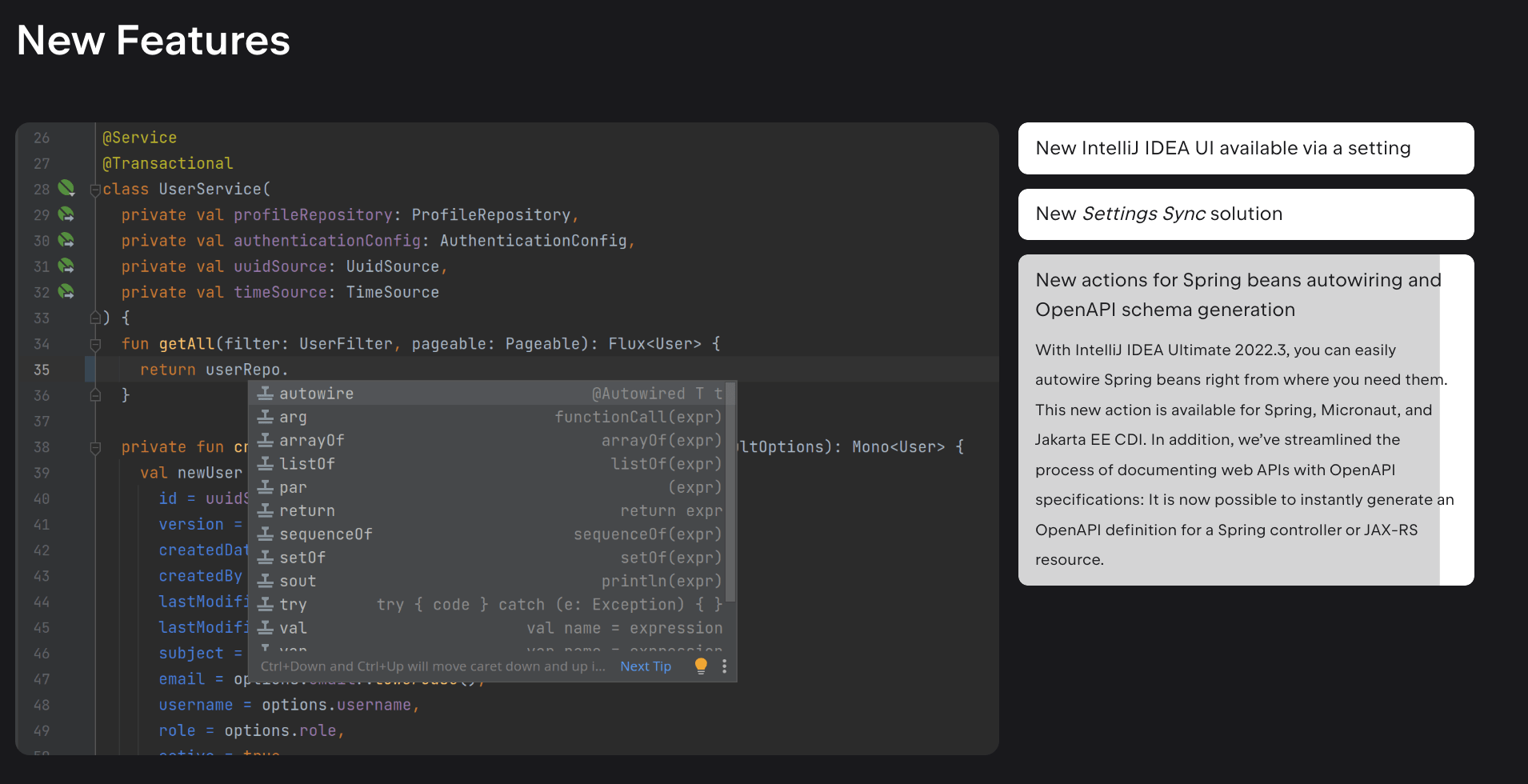This screenshot has height=784, width=1528.
Task: Click the autowired dependency icon beside line 29
Action: [x=66, y=214]
